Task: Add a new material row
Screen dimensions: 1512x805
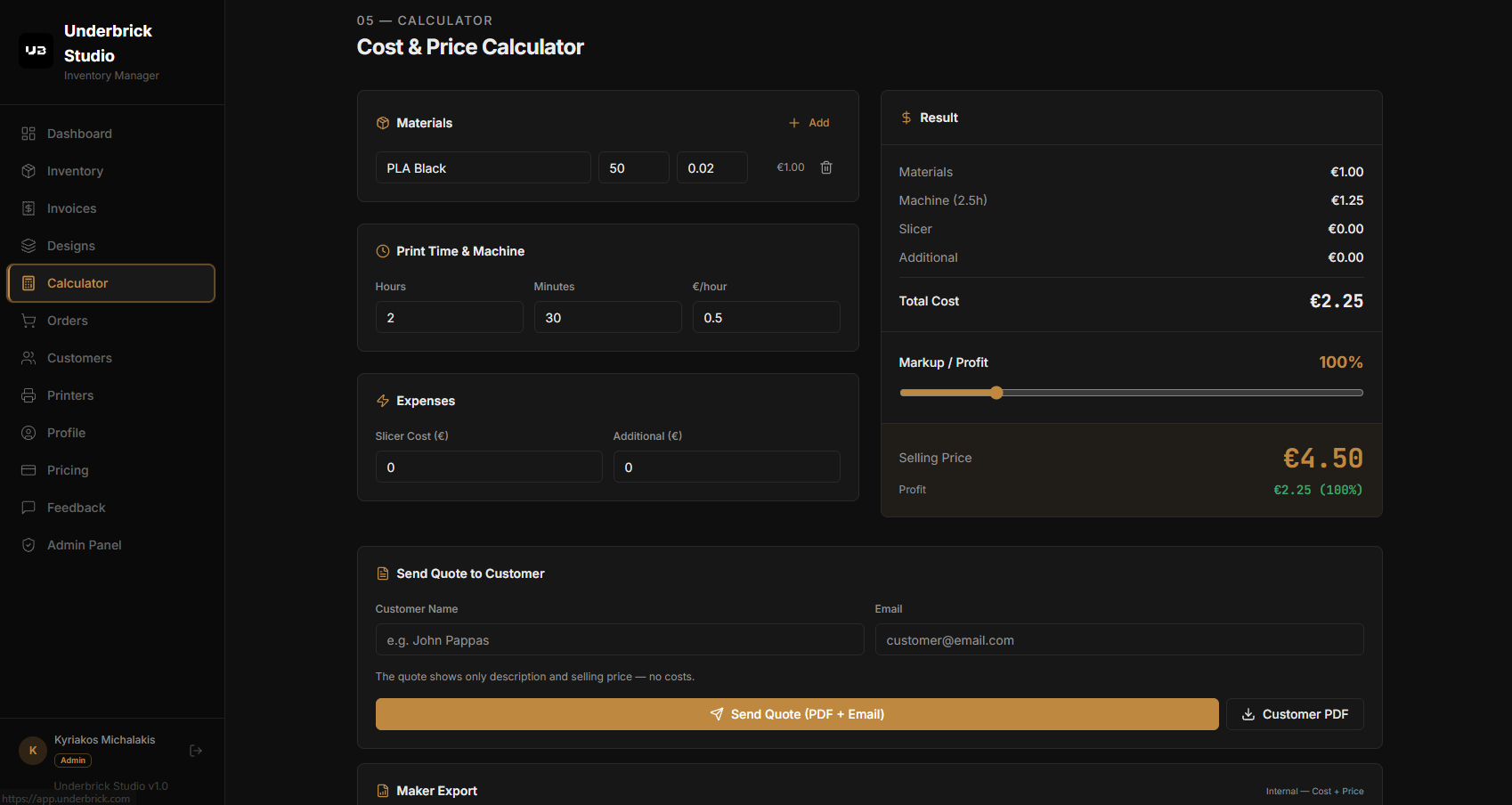Action: [809, 123]
